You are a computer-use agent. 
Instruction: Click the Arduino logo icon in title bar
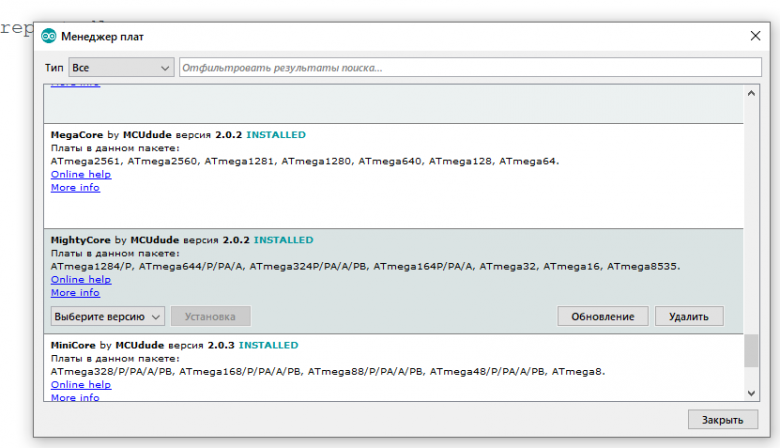point(48,36)
